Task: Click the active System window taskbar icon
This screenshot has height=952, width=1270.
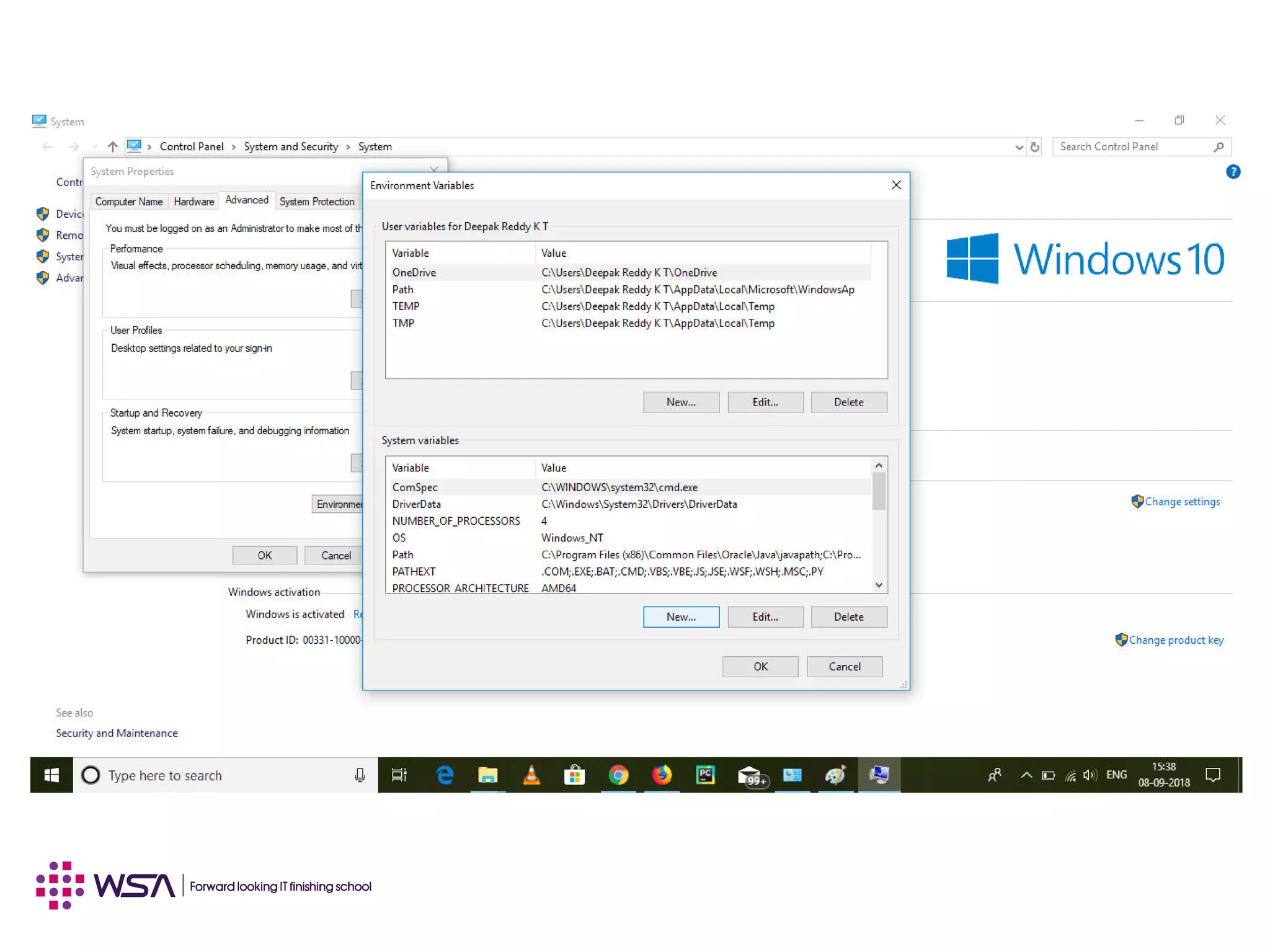Action: tap(879, 775)
